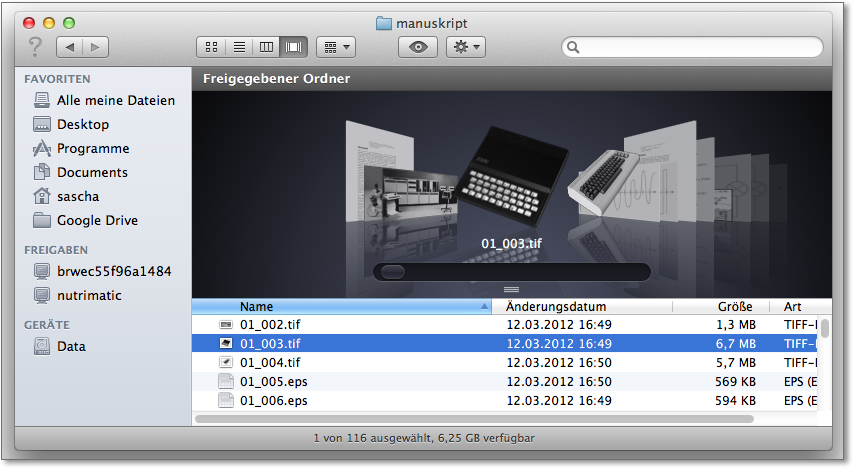Open the arrange items dropdown
This screenshot has height=468, width=853.
(x=335, y=46)
